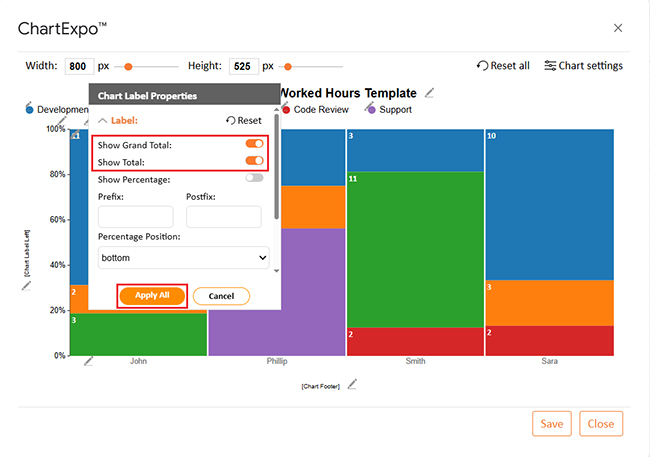Image resolution: width=650 pixels, height=457 pixels.
Task: Click John's green segment labeled 3
Action: pyautogui.click(x=138, y=334)
